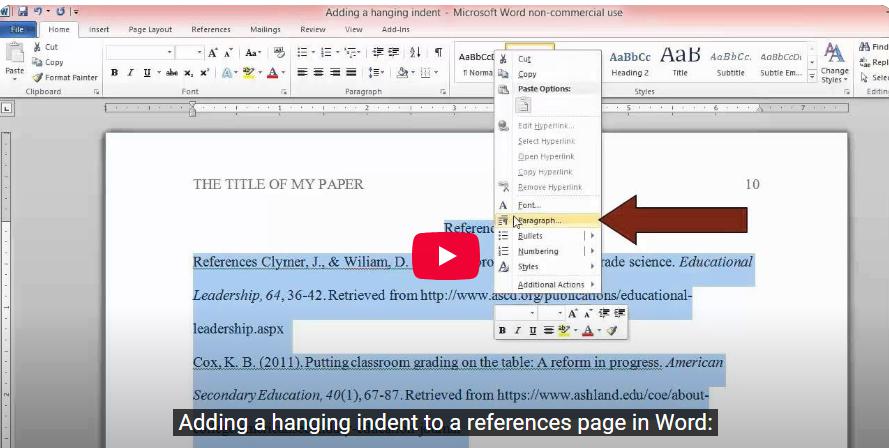889x448 pixels.
Task: Toggle Underline on the mini toolbar
Action: tap(533, 330)
